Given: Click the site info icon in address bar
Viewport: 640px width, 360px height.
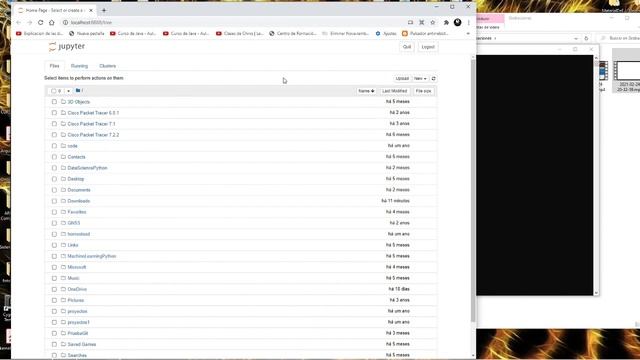Looking at the screenshot, I should click(x=65, y=22).
